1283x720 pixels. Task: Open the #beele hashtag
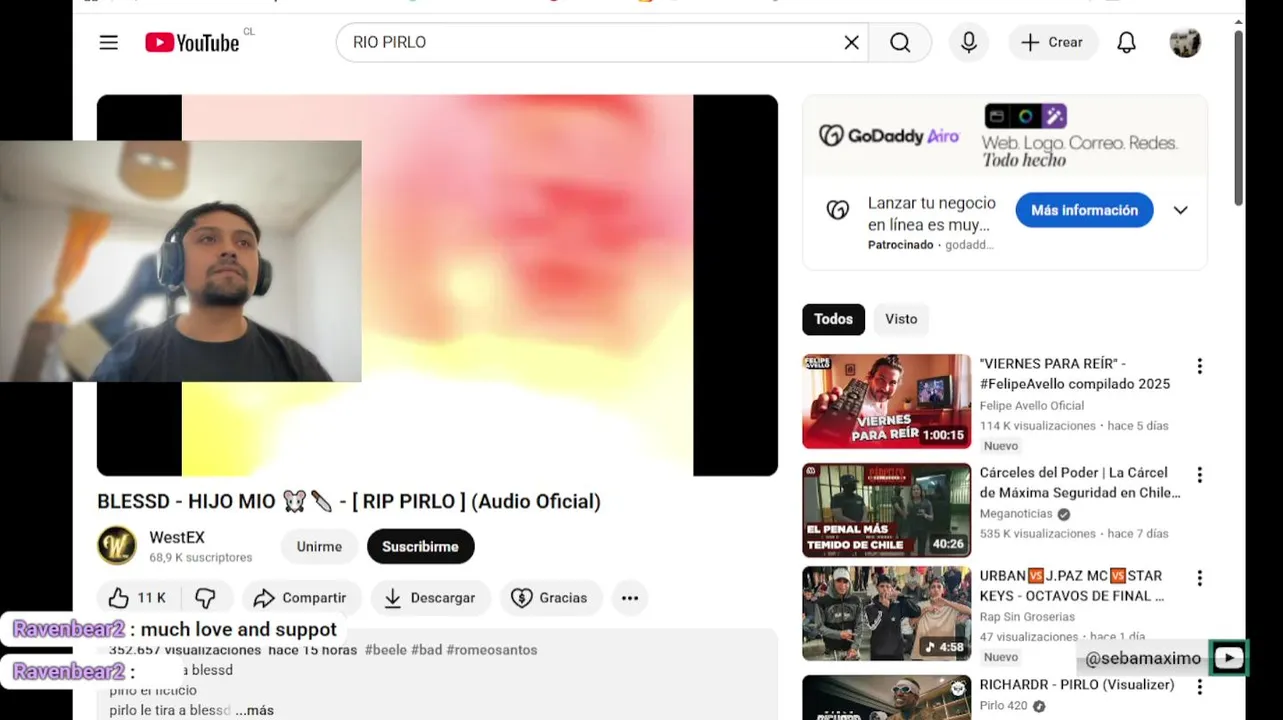tap(385, 650)
